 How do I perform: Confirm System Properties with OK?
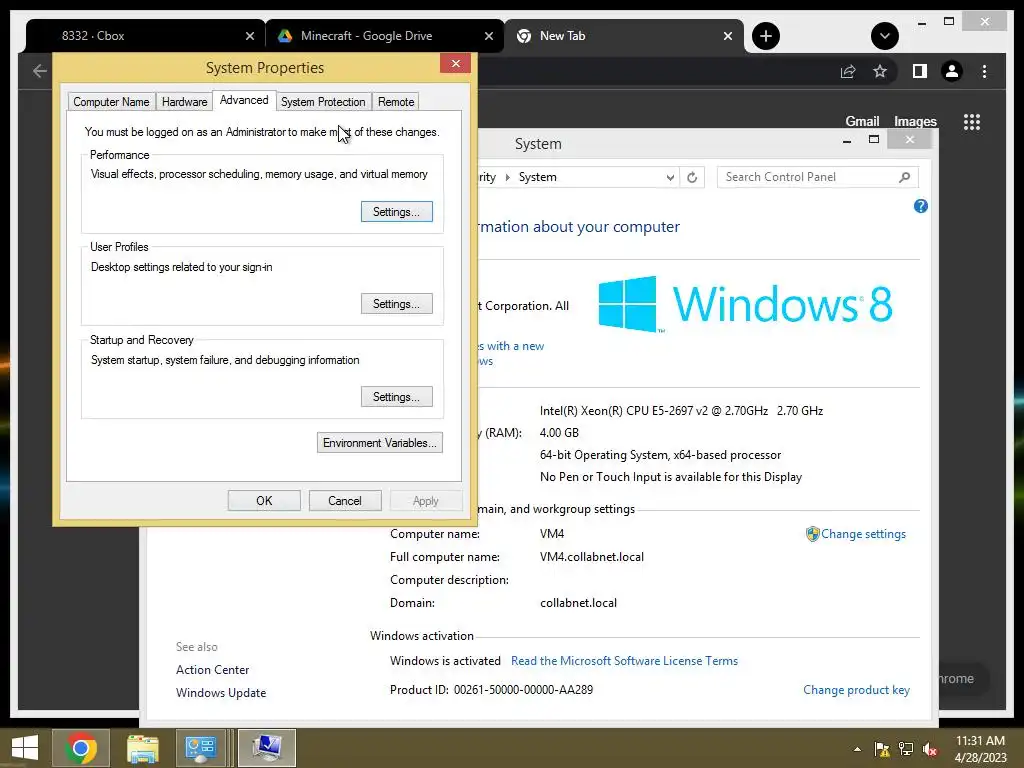click(264, 501)
